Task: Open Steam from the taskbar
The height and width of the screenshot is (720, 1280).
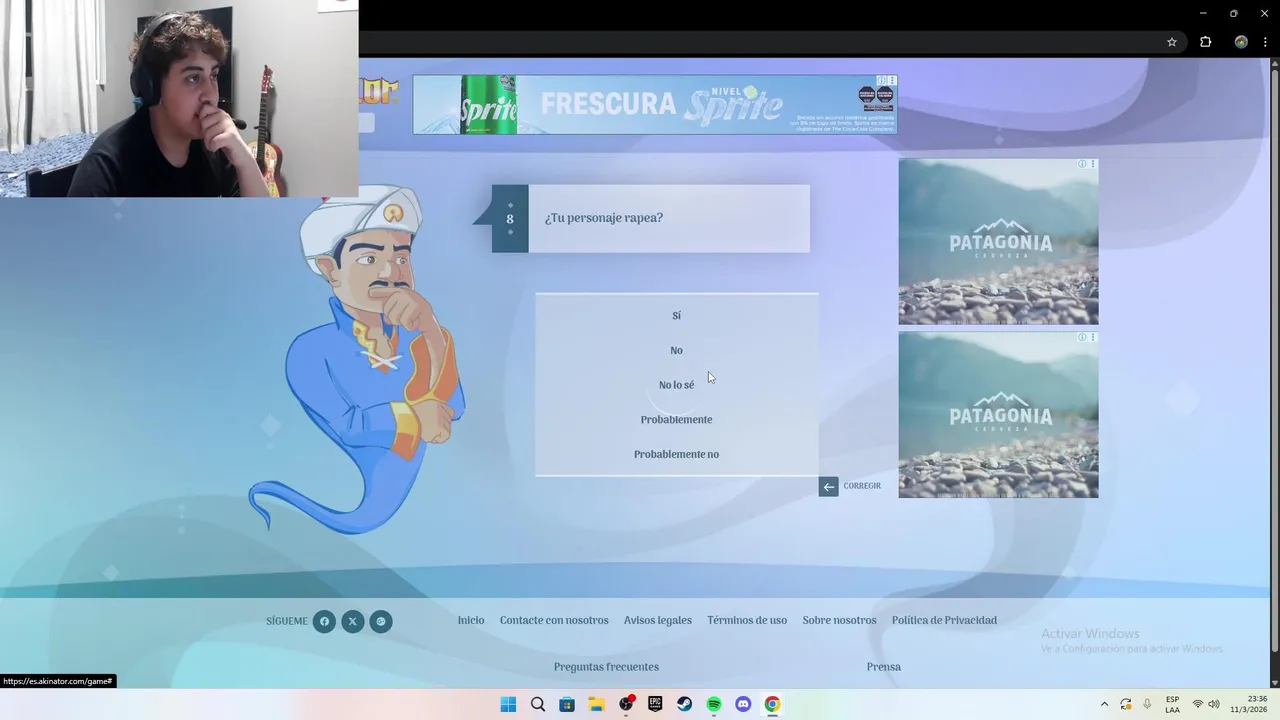Action: coord(684,704)
